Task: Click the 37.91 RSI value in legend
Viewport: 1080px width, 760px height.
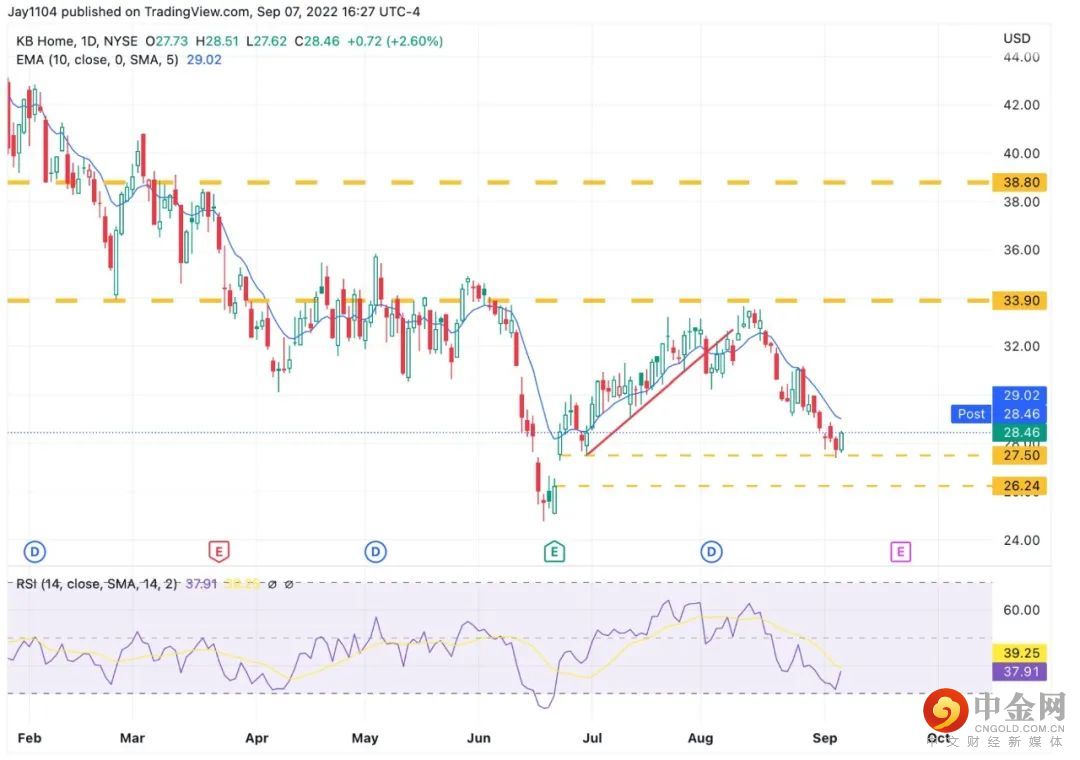Action: tap(201, 584)
